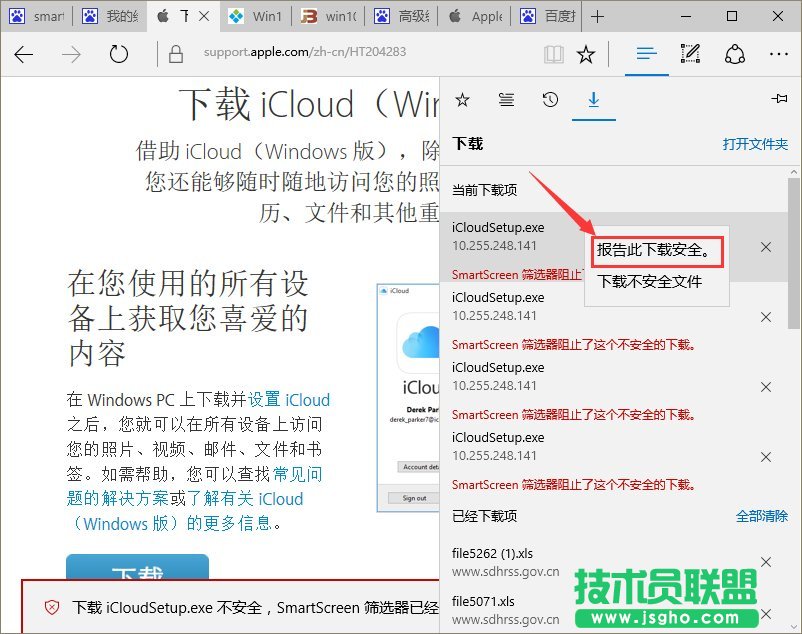Viewport: 802px width, 634px height.
Task: Show Favorites star in hub panel
Action: 462,100
